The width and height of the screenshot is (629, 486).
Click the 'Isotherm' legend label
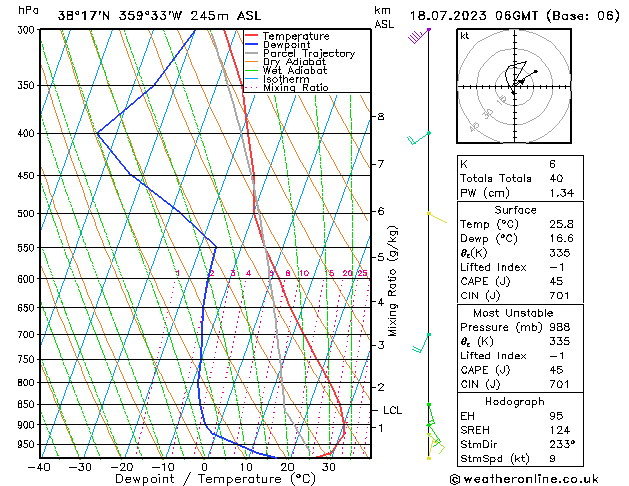(286, 79)
